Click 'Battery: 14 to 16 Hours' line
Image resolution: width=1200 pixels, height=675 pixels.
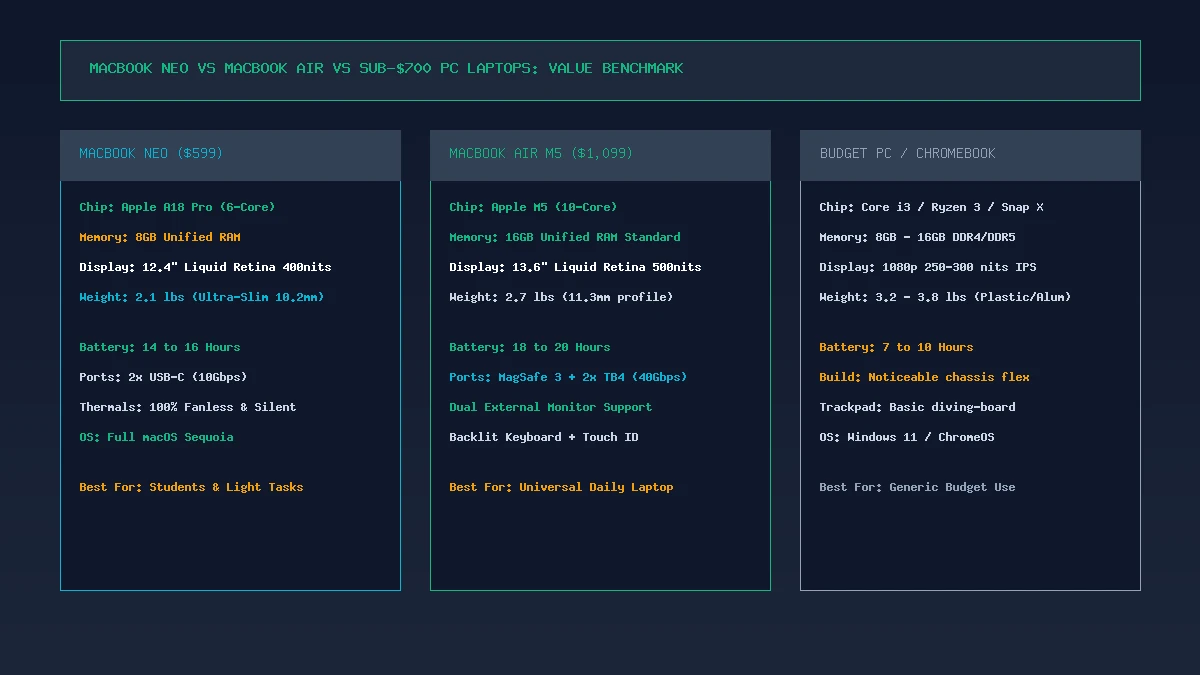tap(160, 347)
